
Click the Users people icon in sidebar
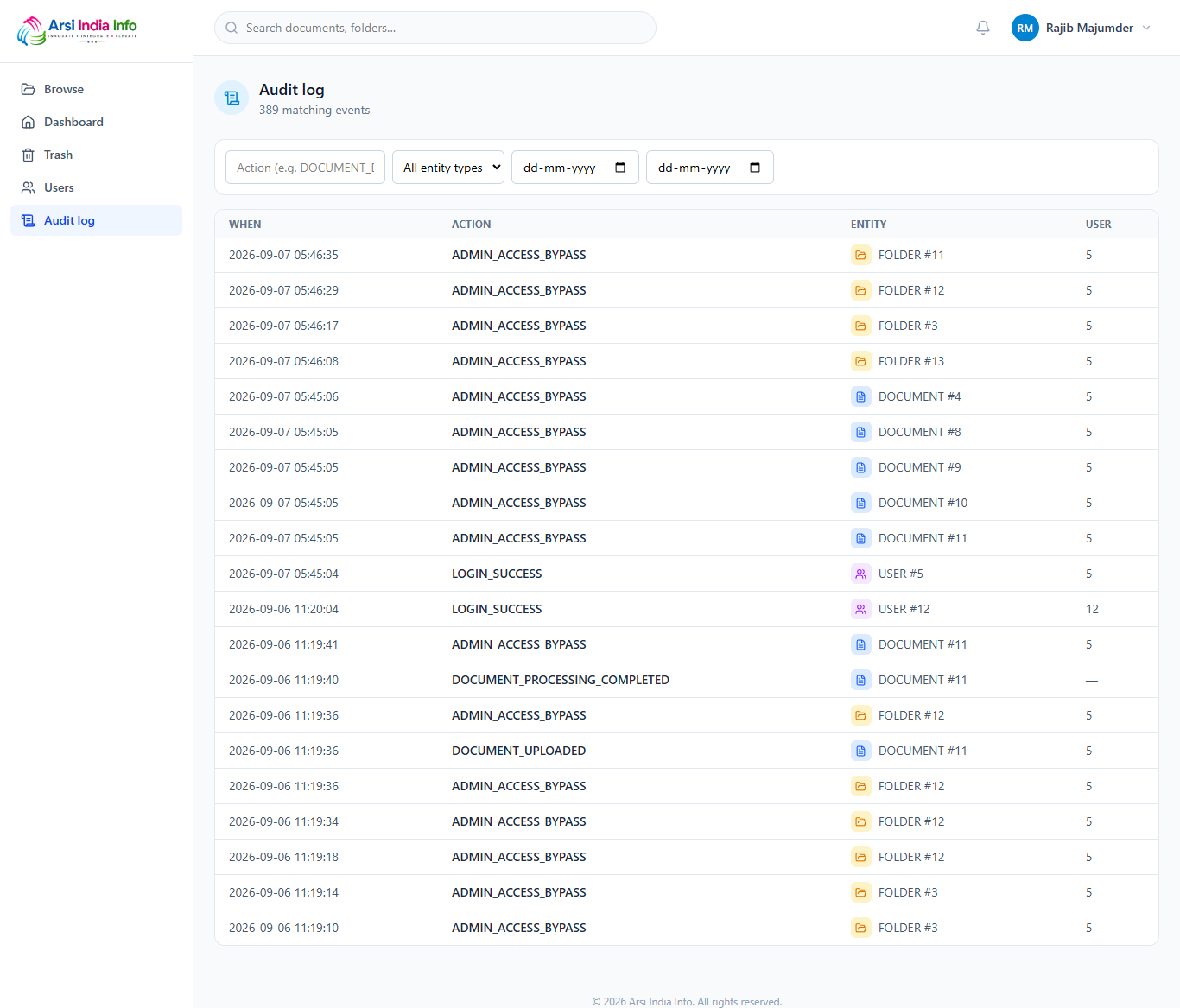29,187
